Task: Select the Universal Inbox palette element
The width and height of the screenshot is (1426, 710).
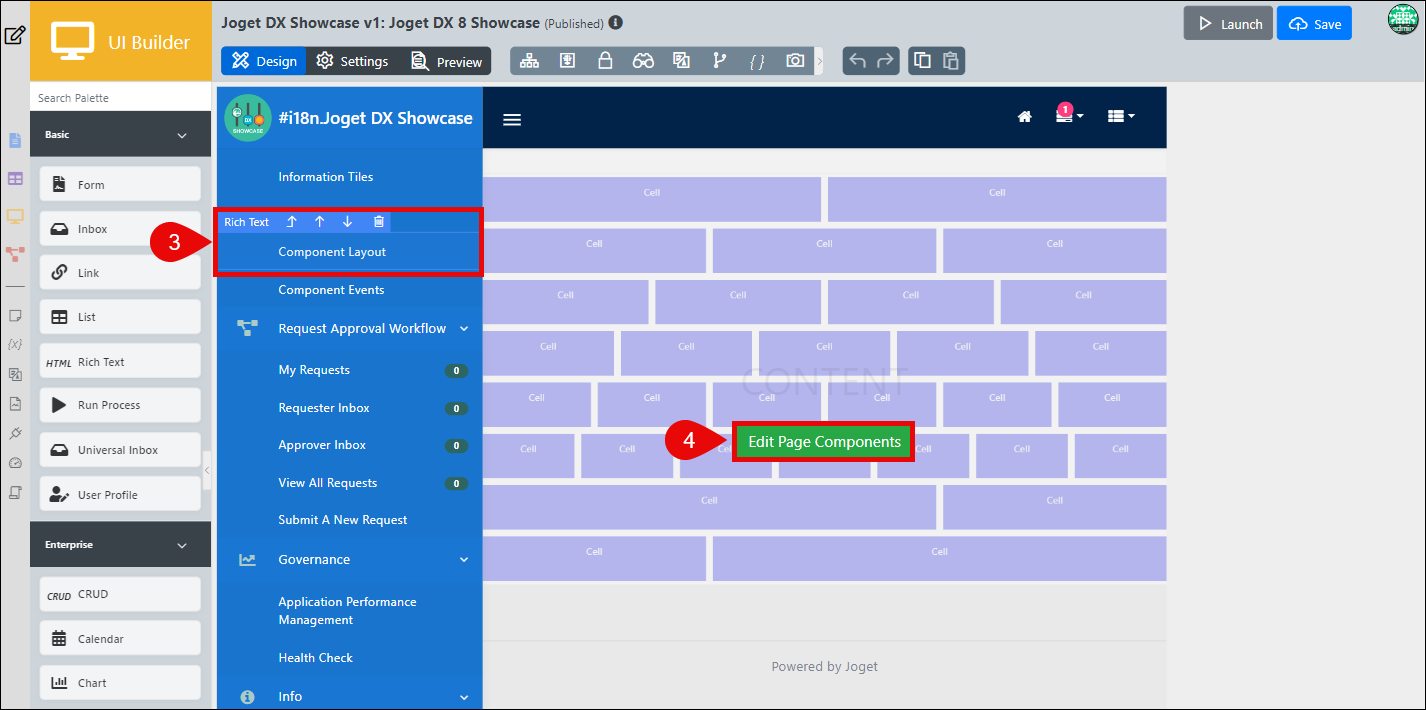Action: [x=120, y=450]
